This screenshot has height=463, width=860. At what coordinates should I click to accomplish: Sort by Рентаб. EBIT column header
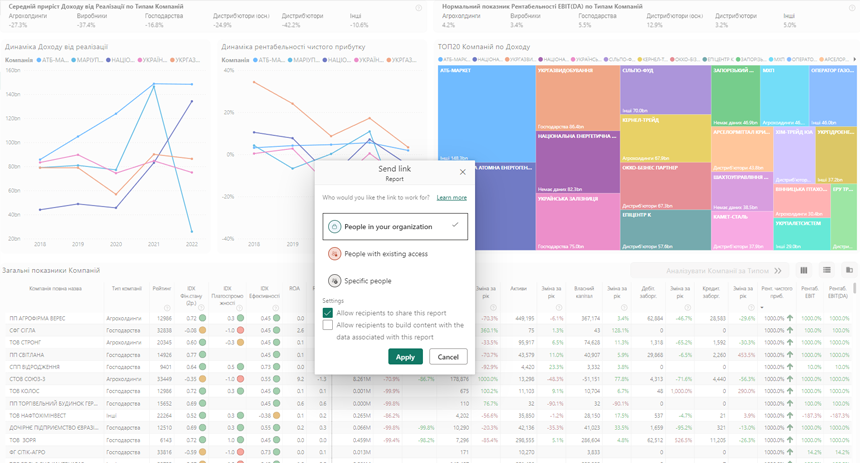810,292
